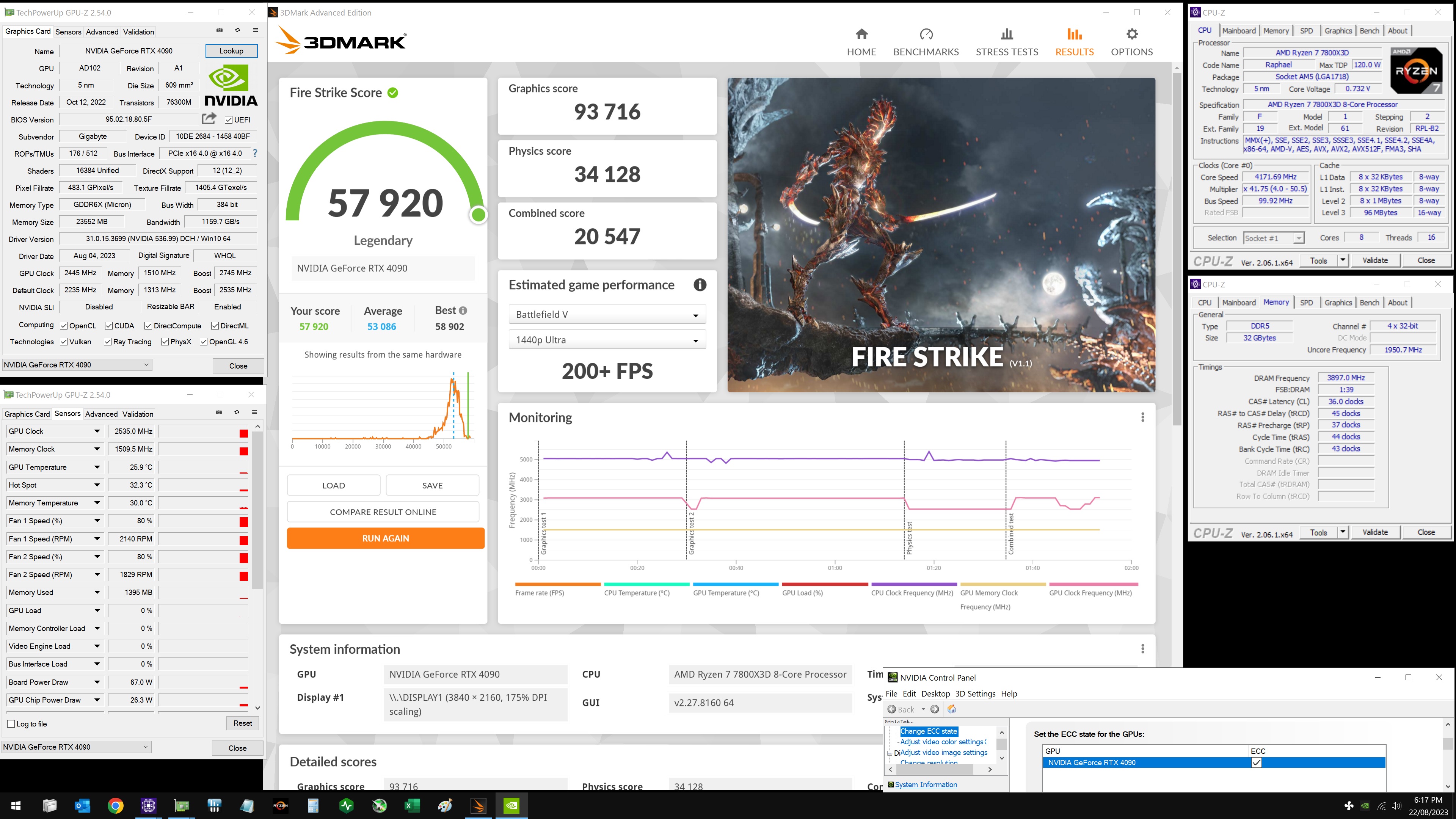This screenshot has height=819, width=1456.
Task: Toggle the OpenCL checkbox
Action: click(x=64, y=326)
